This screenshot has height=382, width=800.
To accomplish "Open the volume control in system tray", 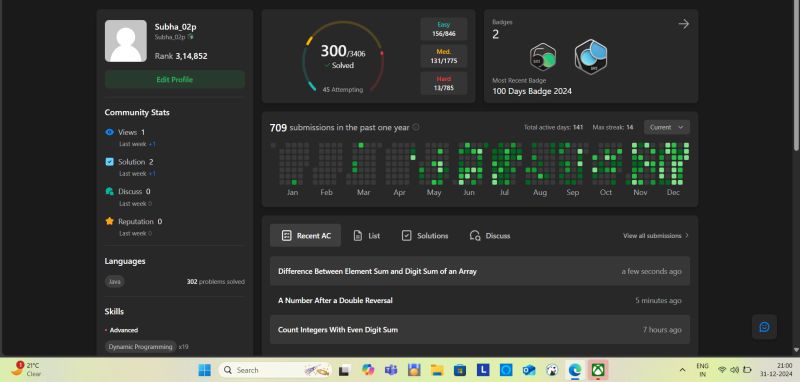I will pyautogui.click(x=735, y=370).
